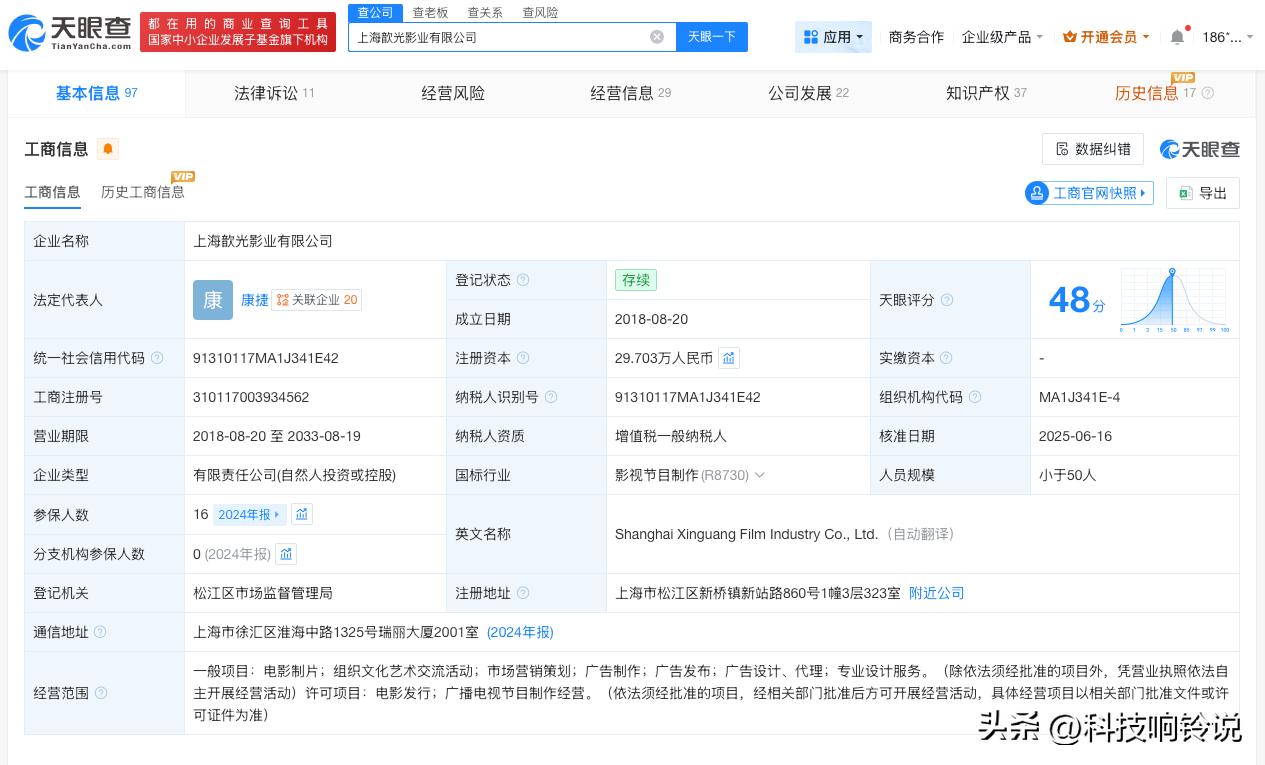Click the help icon next to 天眼评分
This screenshot has height=765, width=1265.
pyautogui.click(x=947, y=300)
